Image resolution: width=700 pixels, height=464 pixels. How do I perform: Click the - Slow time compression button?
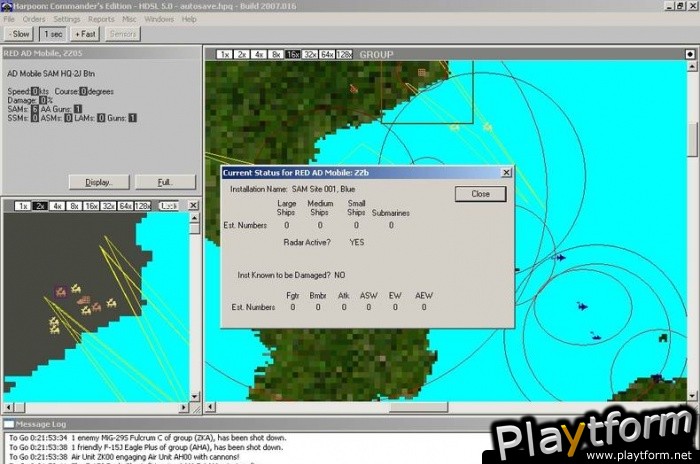pos(19,34)
